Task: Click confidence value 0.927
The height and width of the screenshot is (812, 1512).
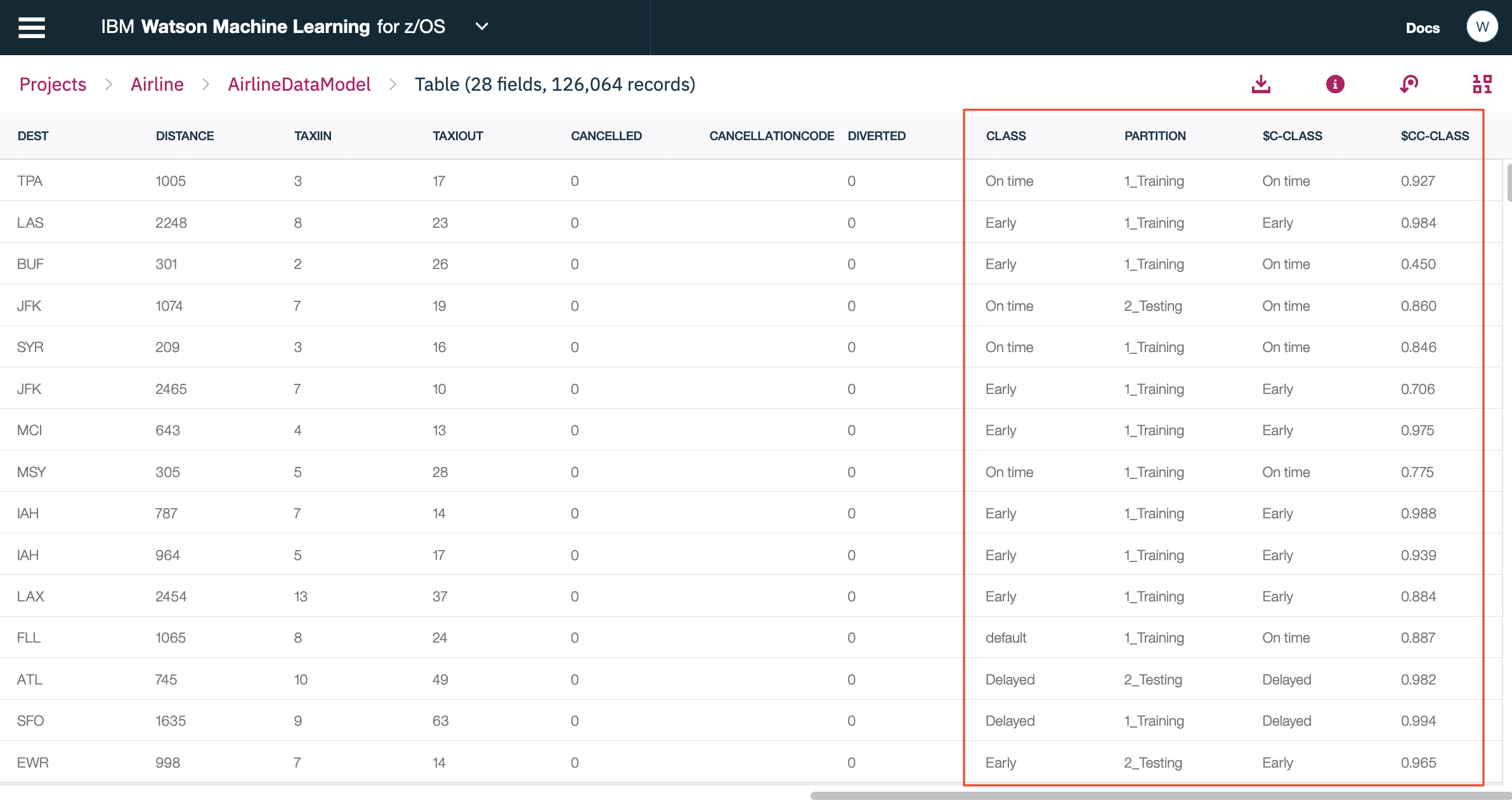Action: click(1418, 181)
